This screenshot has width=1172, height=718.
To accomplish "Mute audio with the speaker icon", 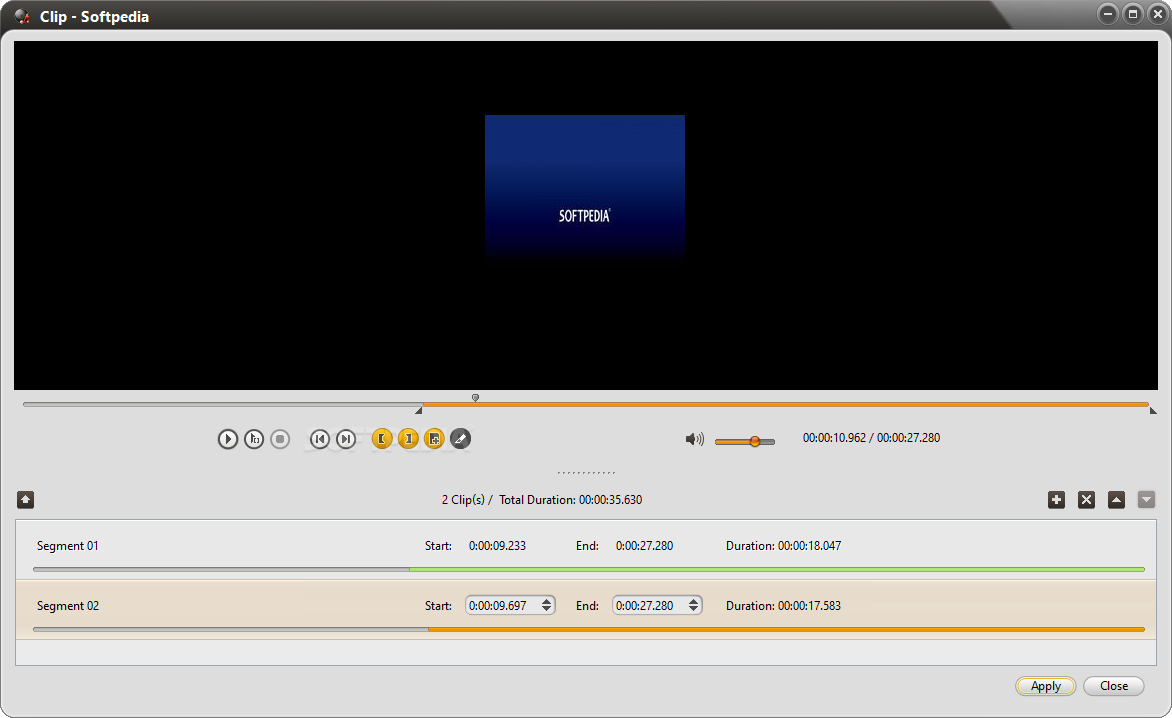I will tap(694, 439).
